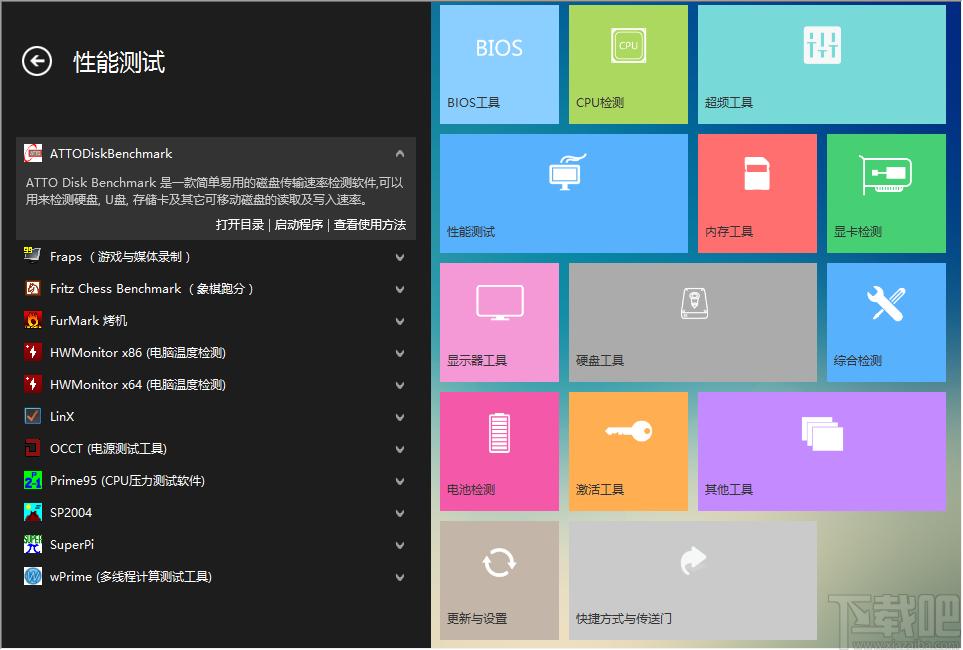Open the BIOS工具 tile

tap(499, 65)
